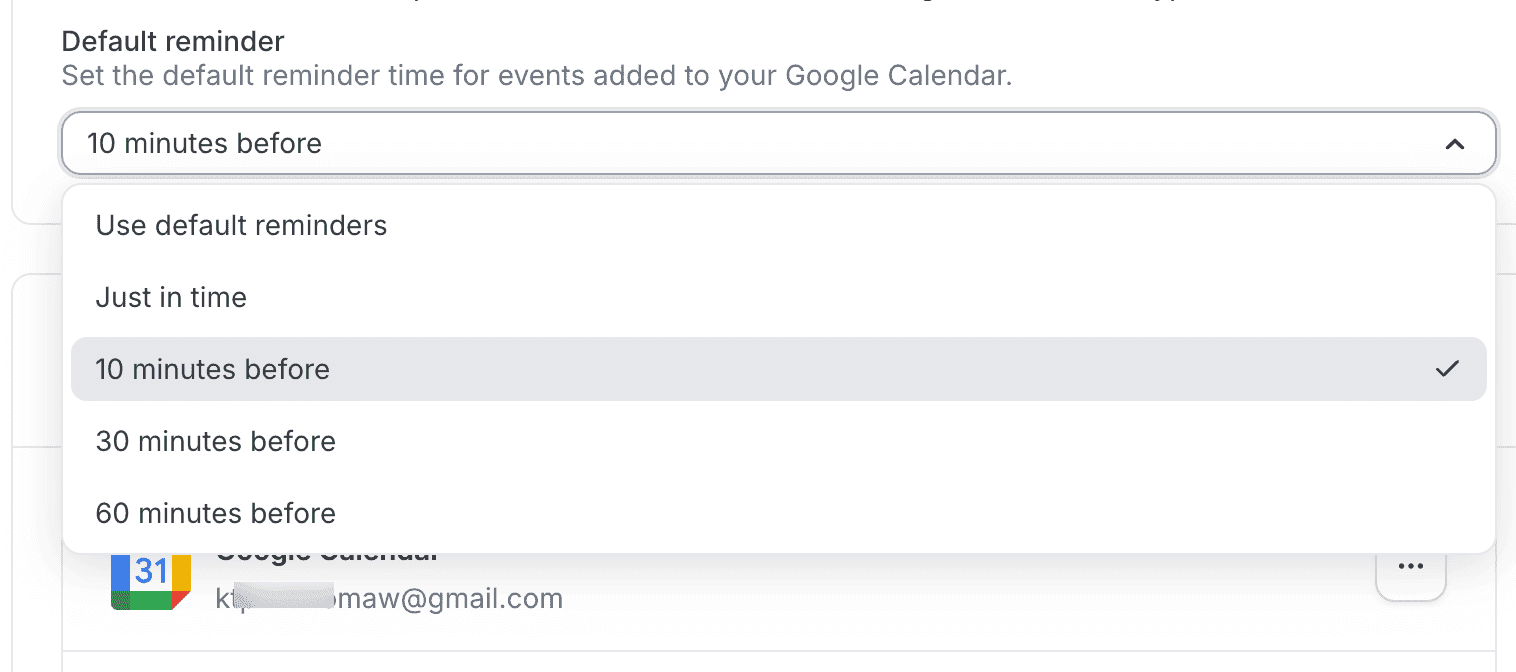
Task: Open the ellipsis options menu for Google Calendar
Action: click(x=1410, y=566)
